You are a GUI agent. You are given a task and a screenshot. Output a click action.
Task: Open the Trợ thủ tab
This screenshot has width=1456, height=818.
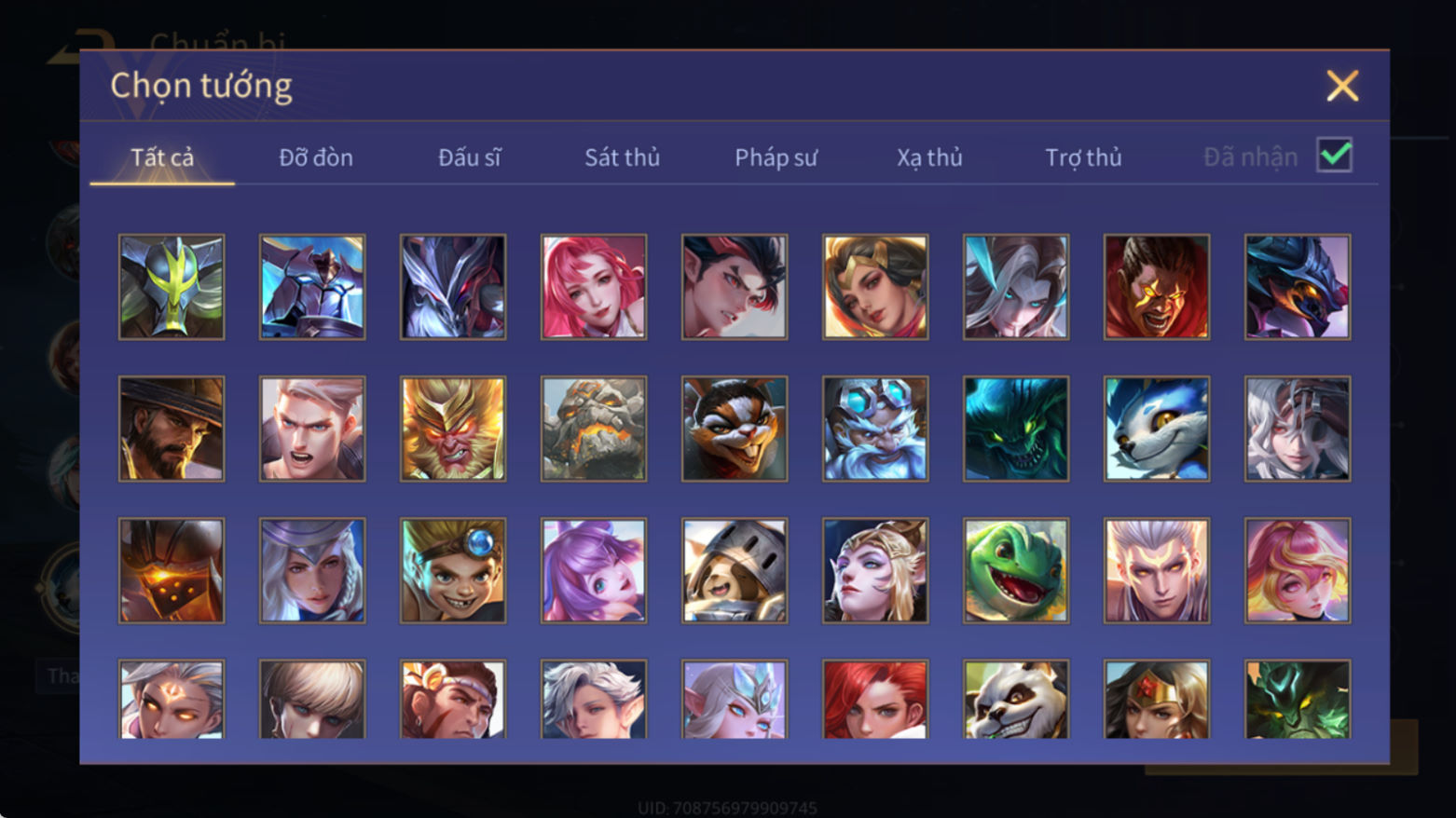(1083, 157)
